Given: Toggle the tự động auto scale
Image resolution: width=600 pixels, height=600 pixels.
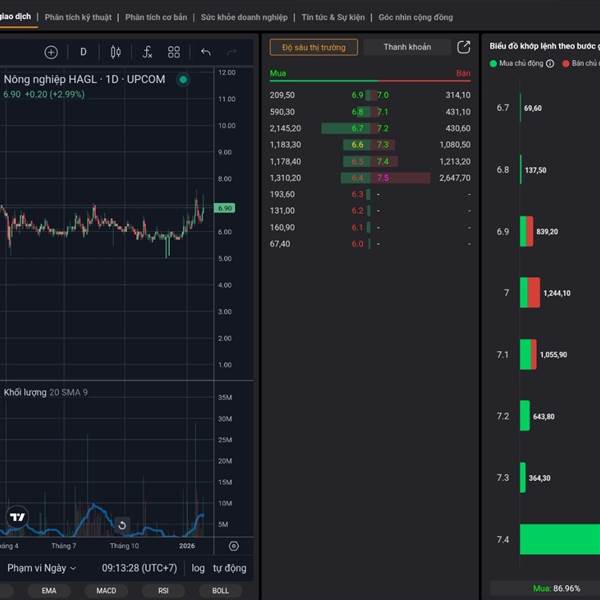Looking at the screenshot, I should click(x=229, y=568).
